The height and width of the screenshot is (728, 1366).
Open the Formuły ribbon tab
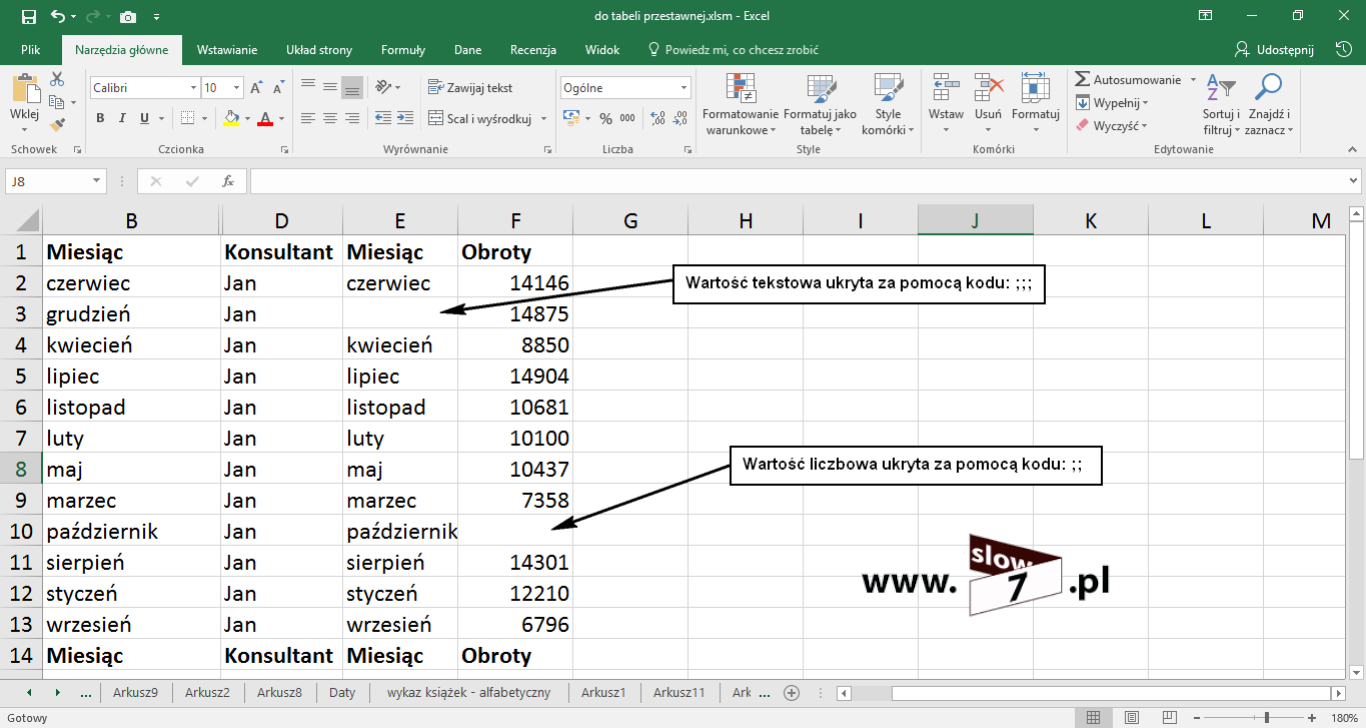coord(403,50)
